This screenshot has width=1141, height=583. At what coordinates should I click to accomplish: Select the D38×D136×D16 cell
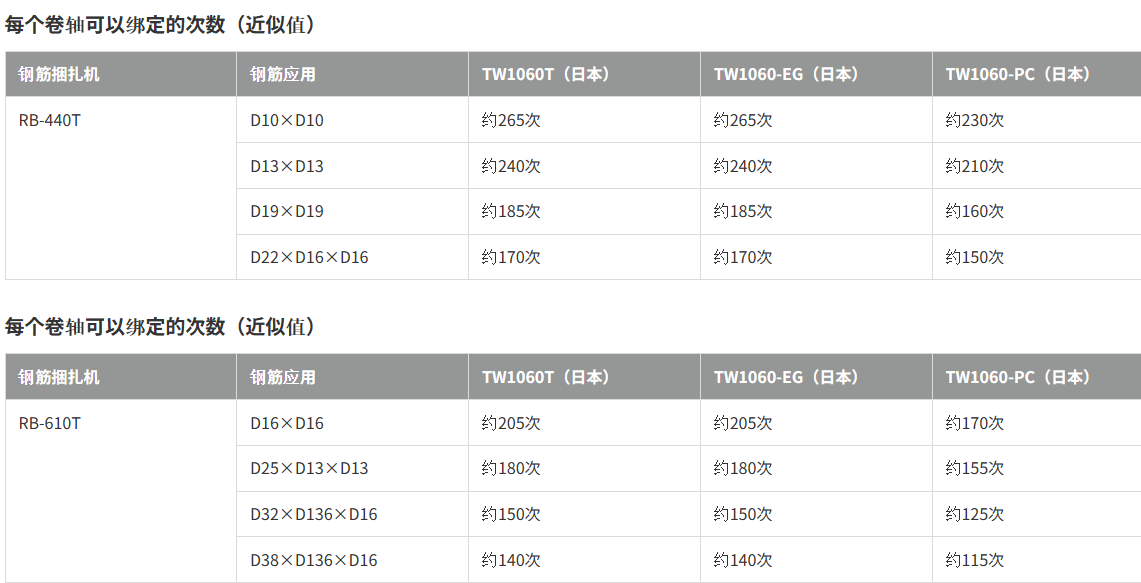(314, 560)
